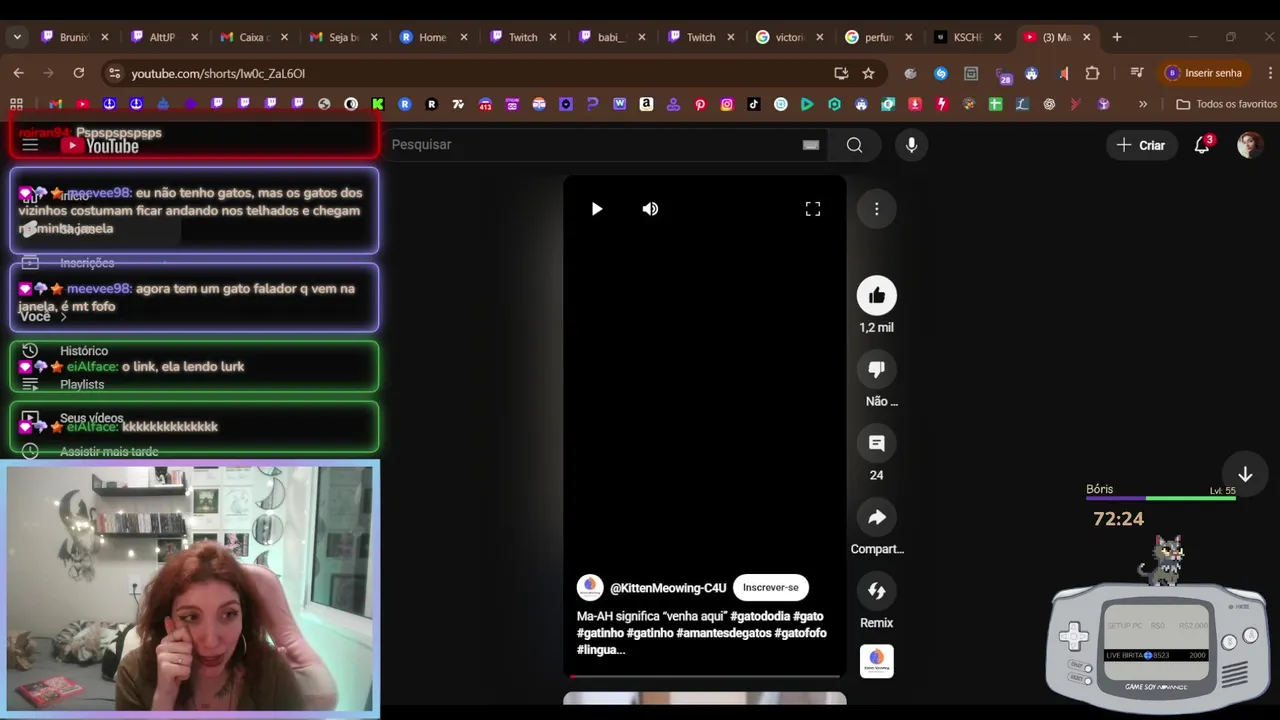Screen dimensions: 1280x720
Task: Open Playlists in YouTube sidebar
Action: click(81, 384)
